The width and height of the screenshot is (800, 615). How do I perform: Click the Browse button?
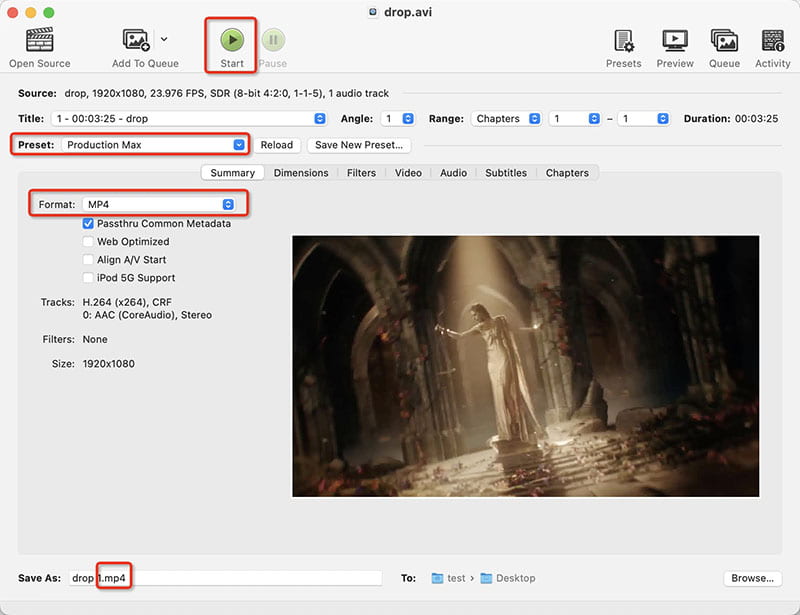tap(753, 578)
